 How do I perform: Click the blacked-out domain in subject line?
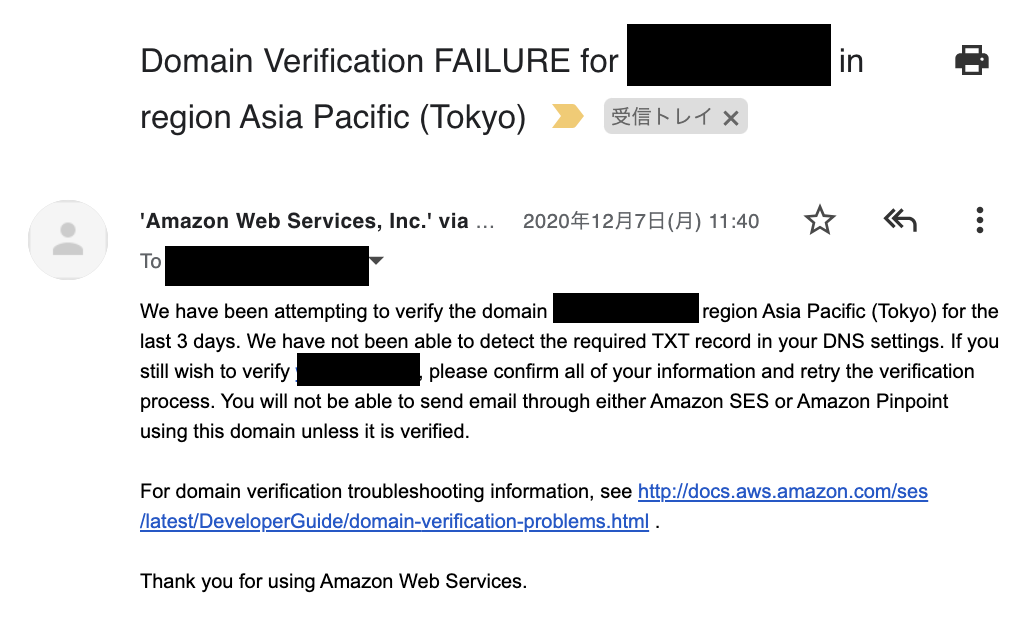[x=729, y=56]
